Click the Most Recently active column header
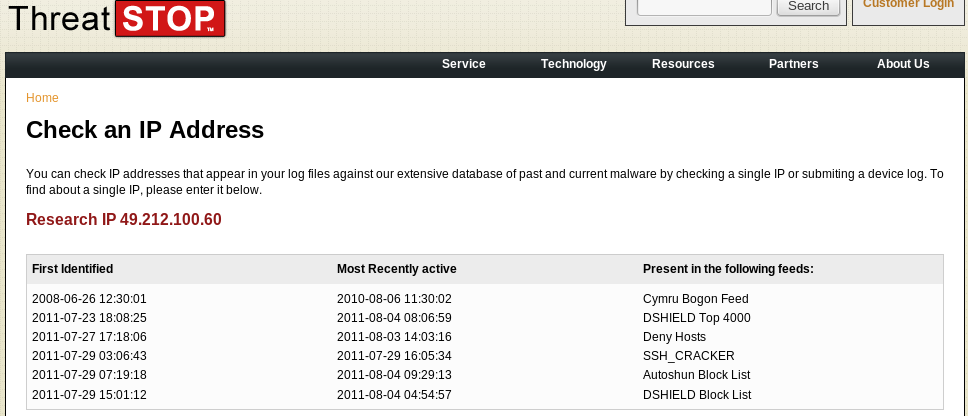 396,269
